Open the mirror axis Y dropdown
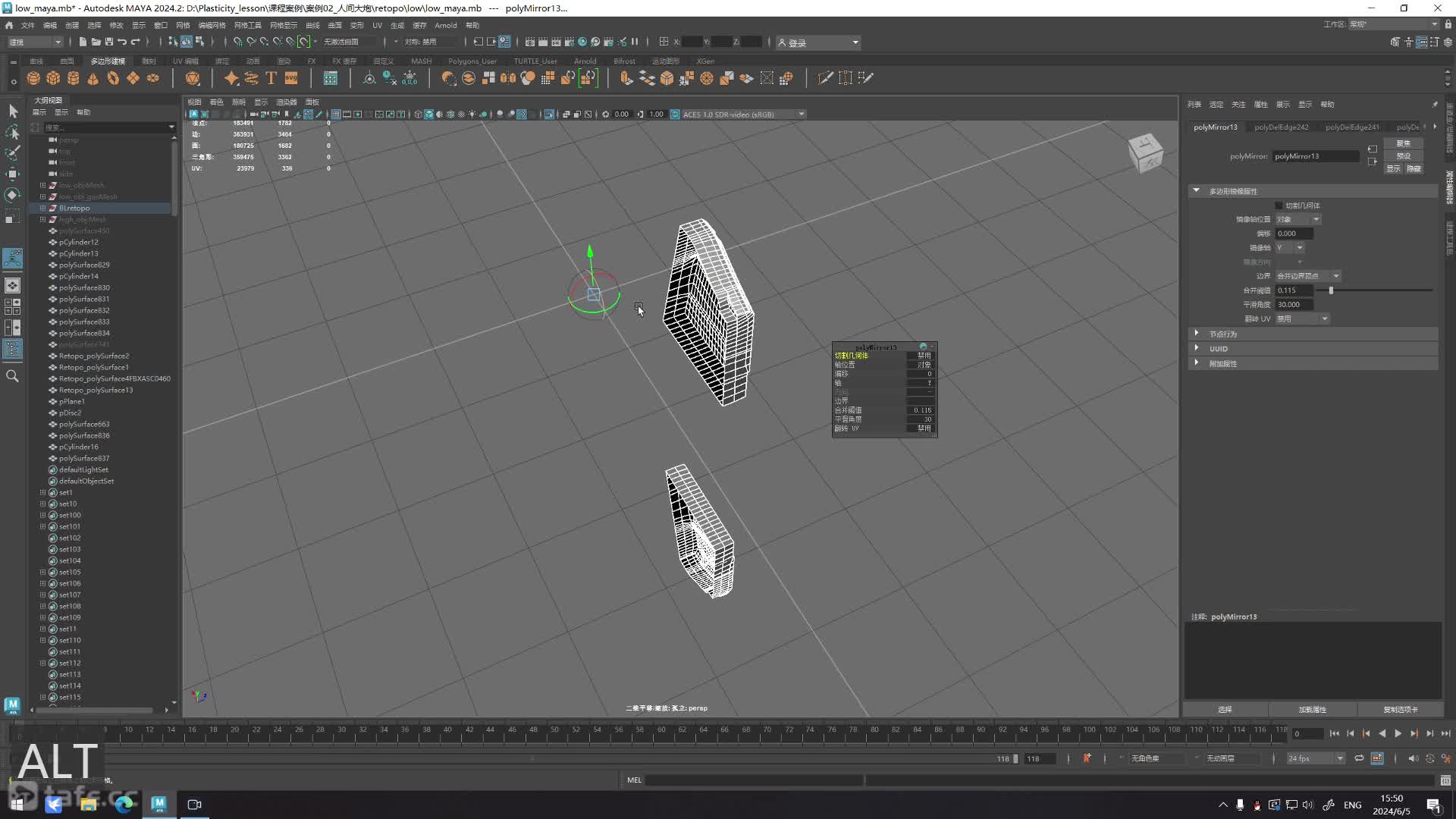 pos(1289,248)
